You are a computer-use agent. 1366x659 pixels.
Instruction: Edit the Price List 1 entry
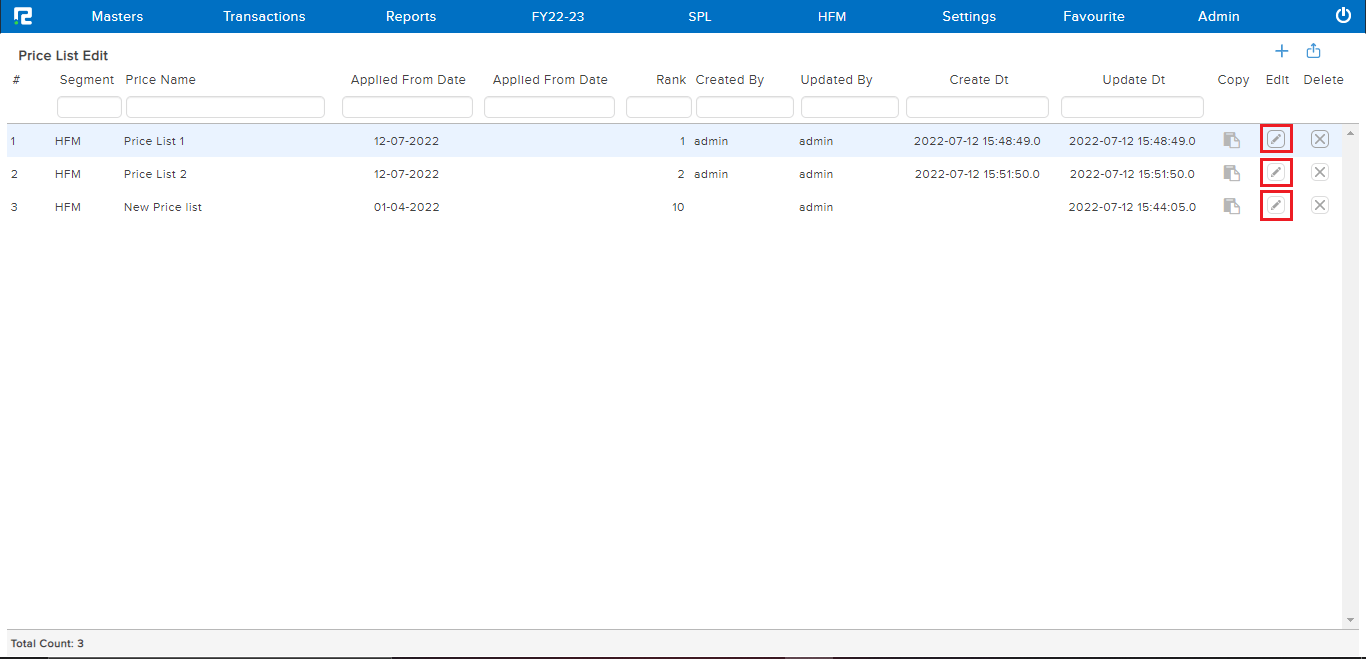point(1276,140)
